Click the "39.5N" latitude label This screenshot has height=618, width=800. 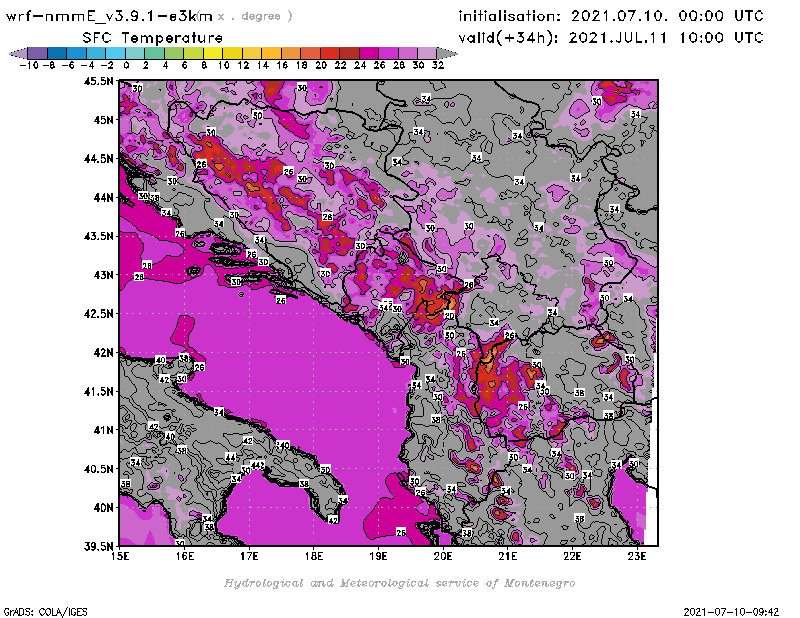tap(98, 547)
